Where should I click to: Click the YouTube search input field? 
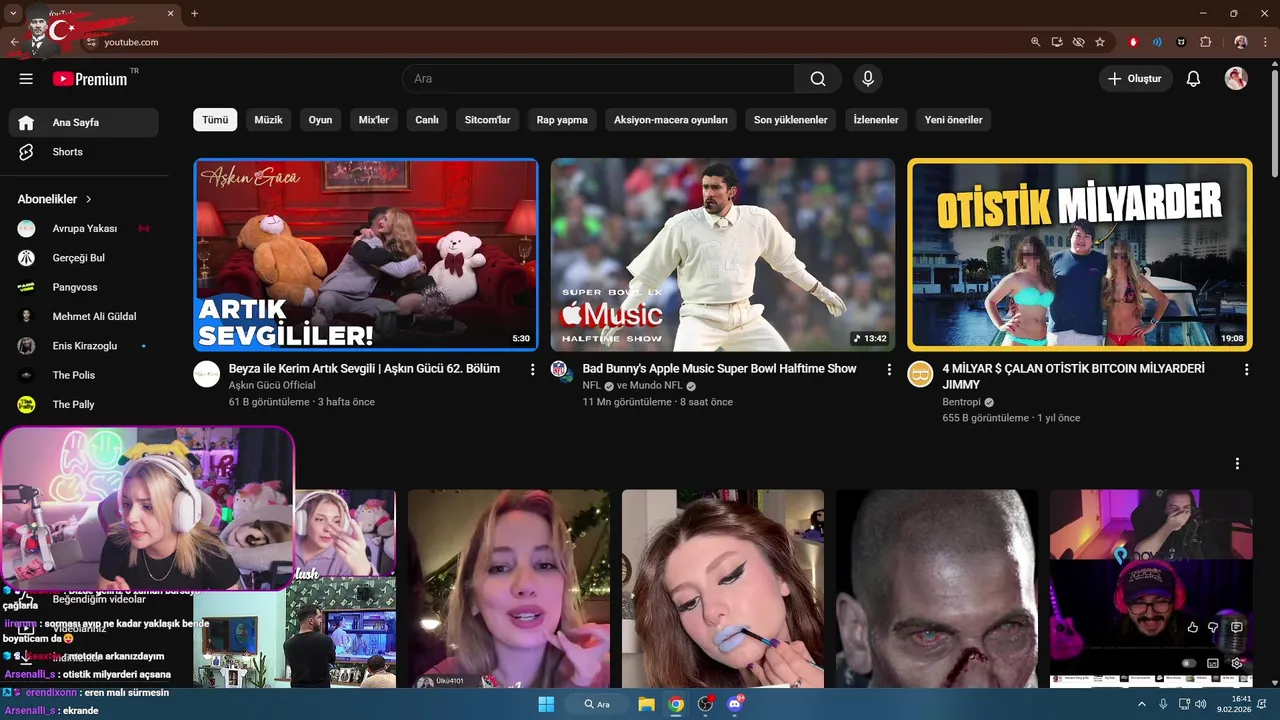click(599, 79)
